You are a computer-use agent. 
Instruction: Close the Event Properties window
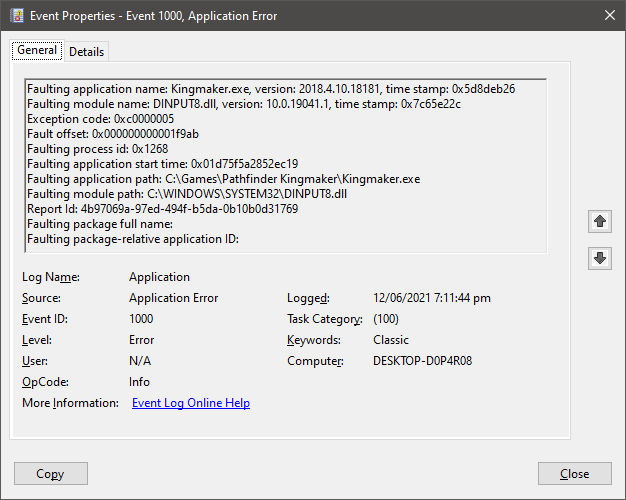click(610, 16)
